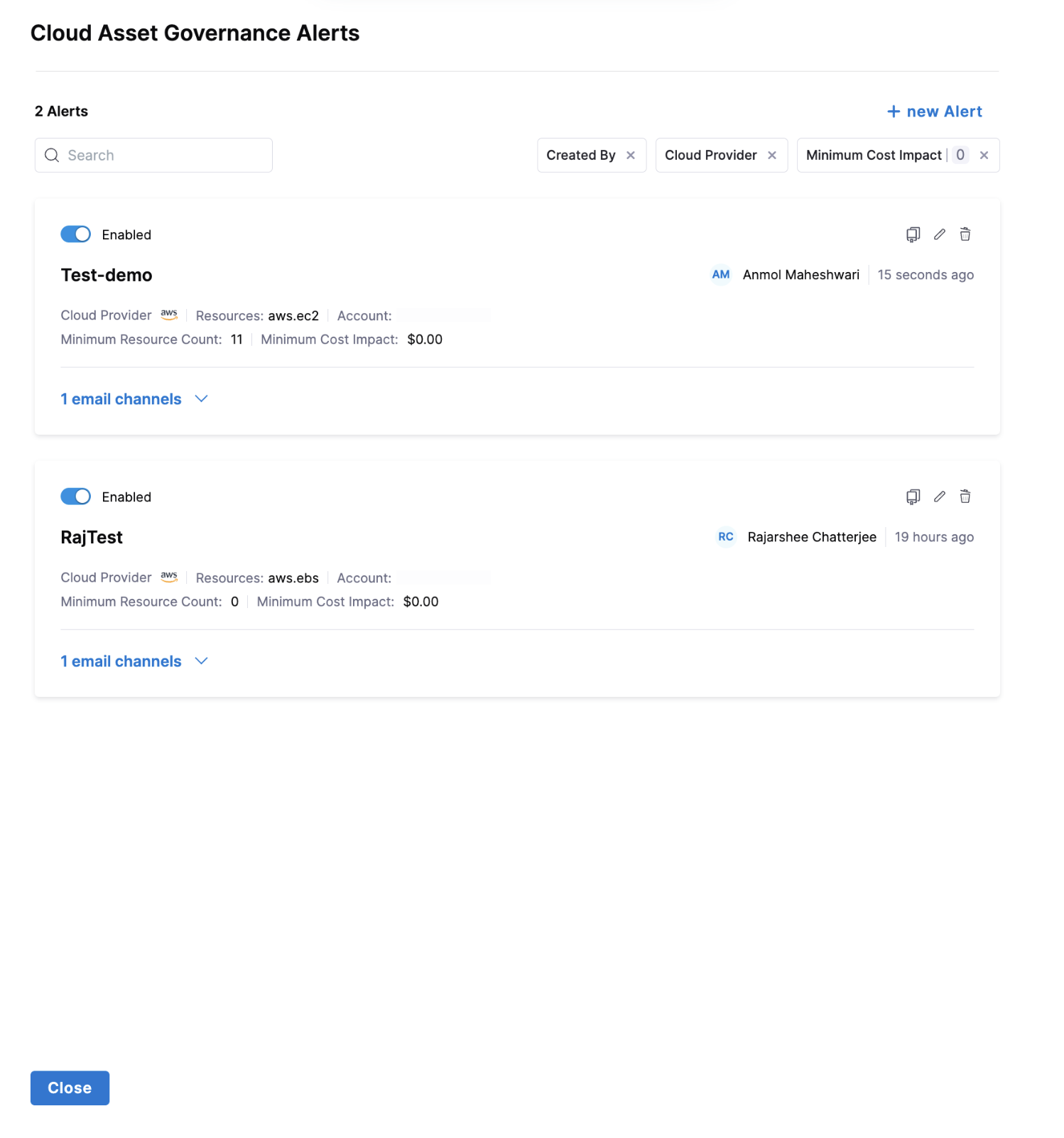Open the Minimum Cost Impact filter
The width and height of the screenshot is (1064, 1138).
[873, 156]
